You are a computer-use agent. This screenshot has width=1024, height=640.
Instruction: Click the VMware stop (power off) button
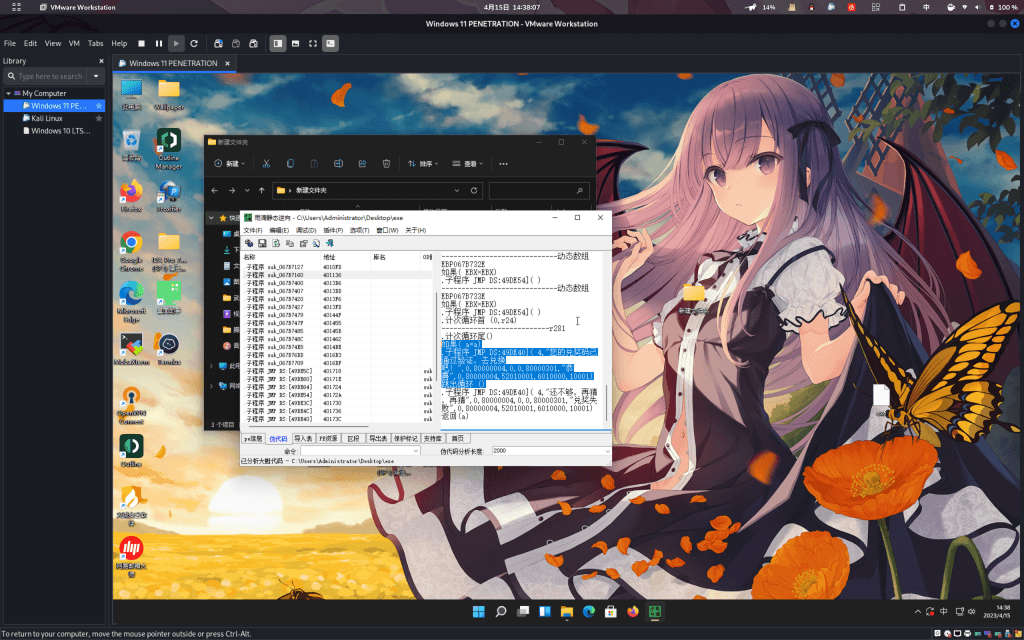[141, 44]
